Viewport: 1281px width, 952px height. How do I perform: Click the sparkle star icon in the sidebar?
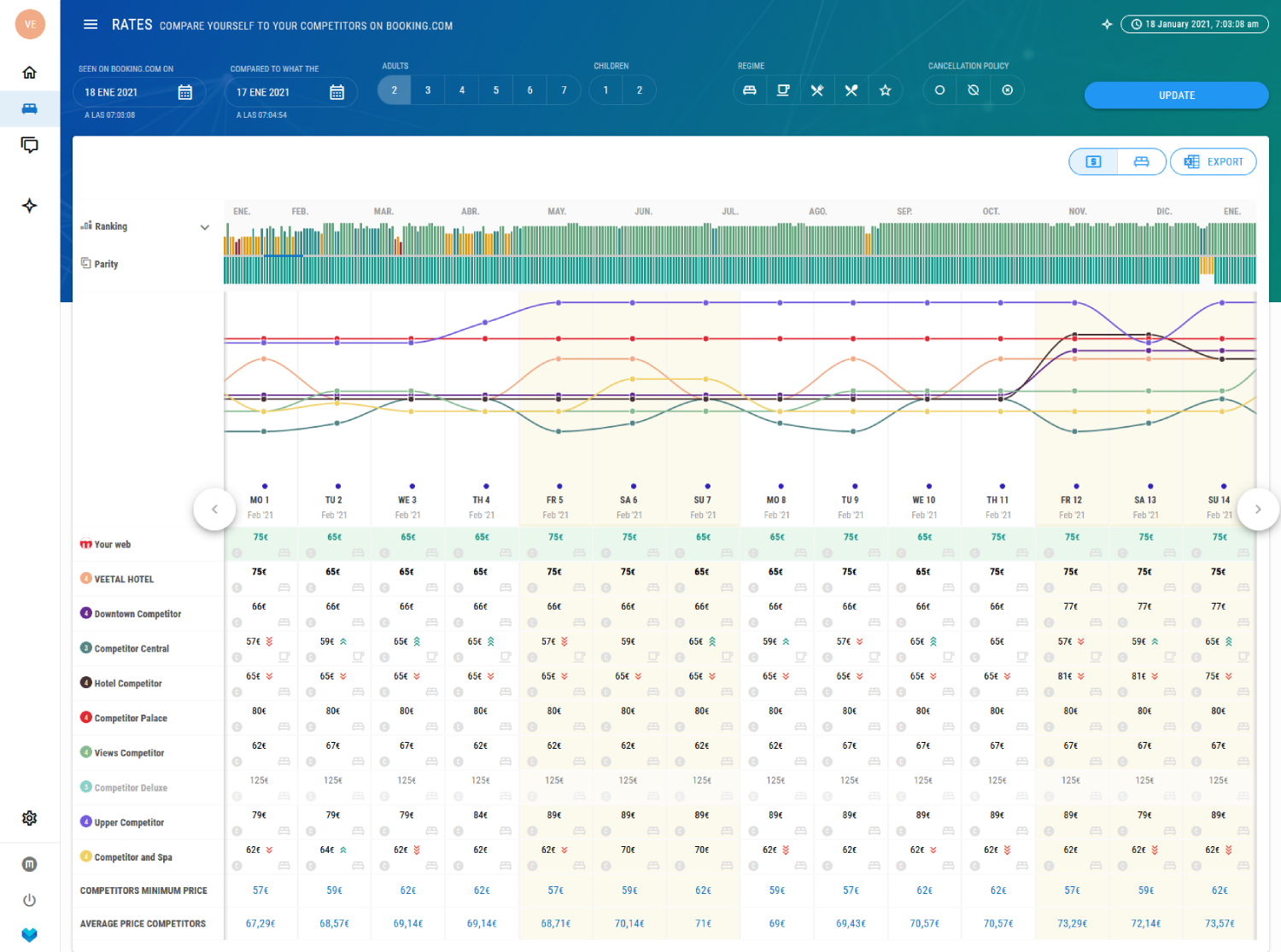(x=30, y=206)
